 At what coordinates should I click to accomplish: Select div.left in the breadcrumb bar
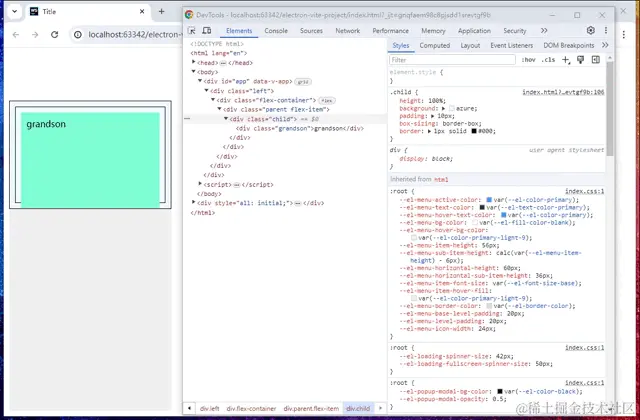tap(209, 408)
